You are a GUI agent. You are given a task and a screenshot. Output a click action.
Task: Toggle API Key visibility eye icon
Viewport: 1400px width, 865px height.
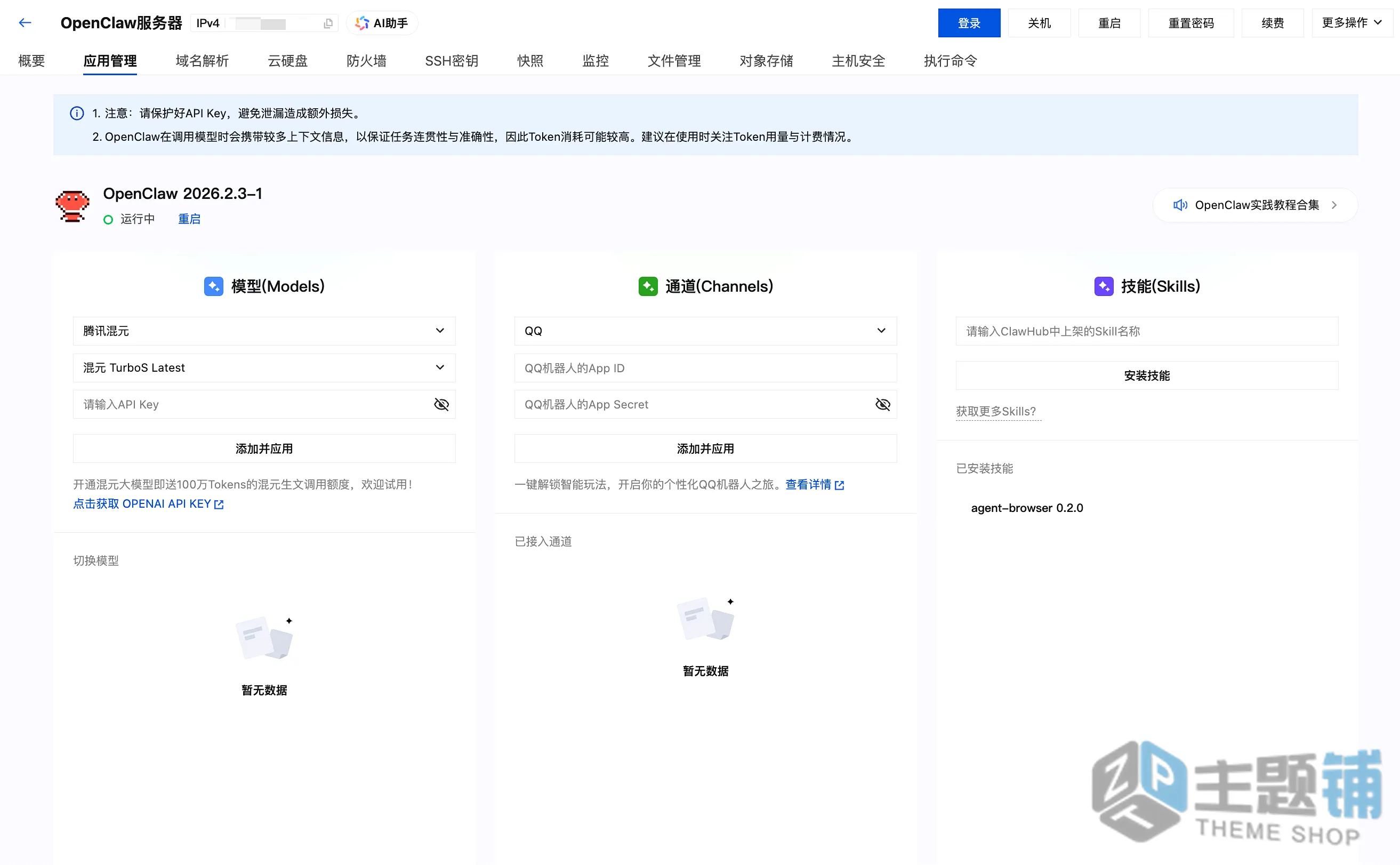(441, 404)
